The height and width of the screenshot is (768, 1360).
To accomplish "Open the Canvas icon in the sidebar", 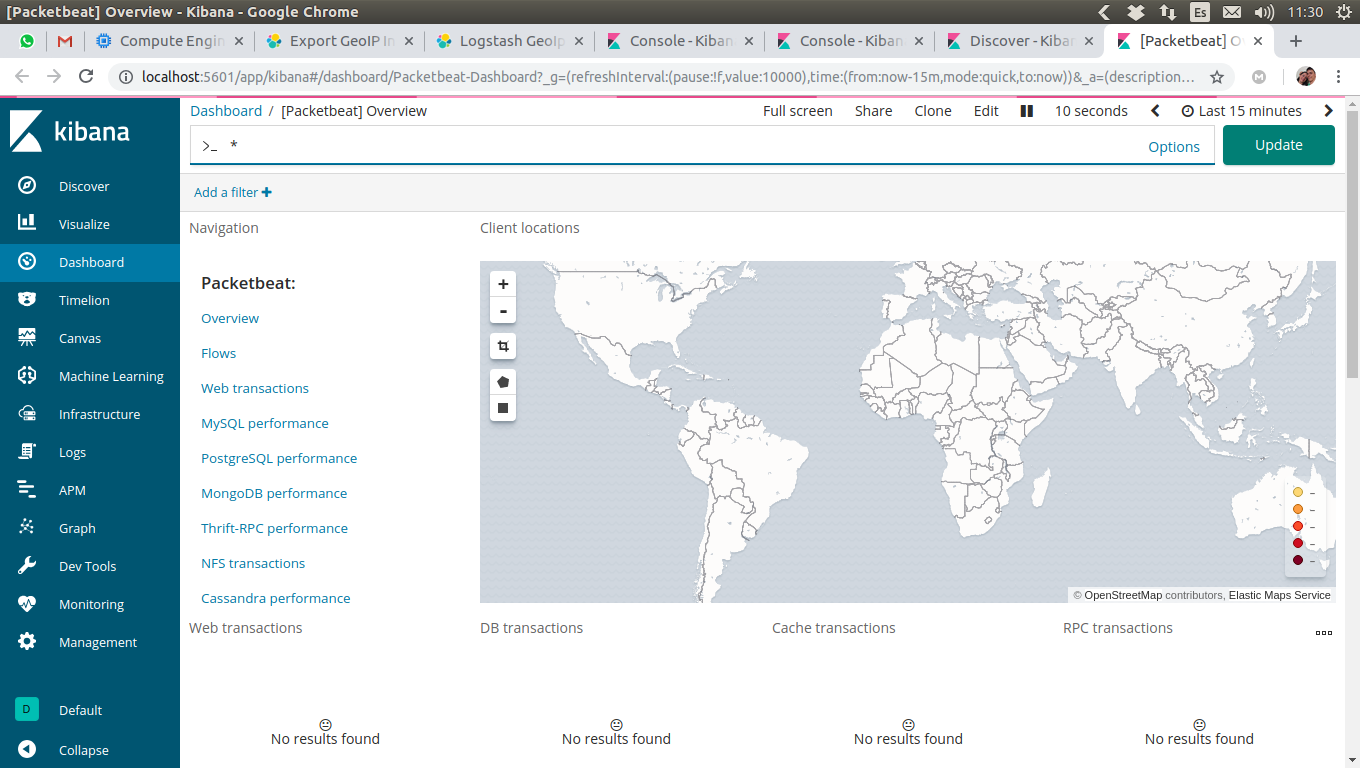I will 27,338.
